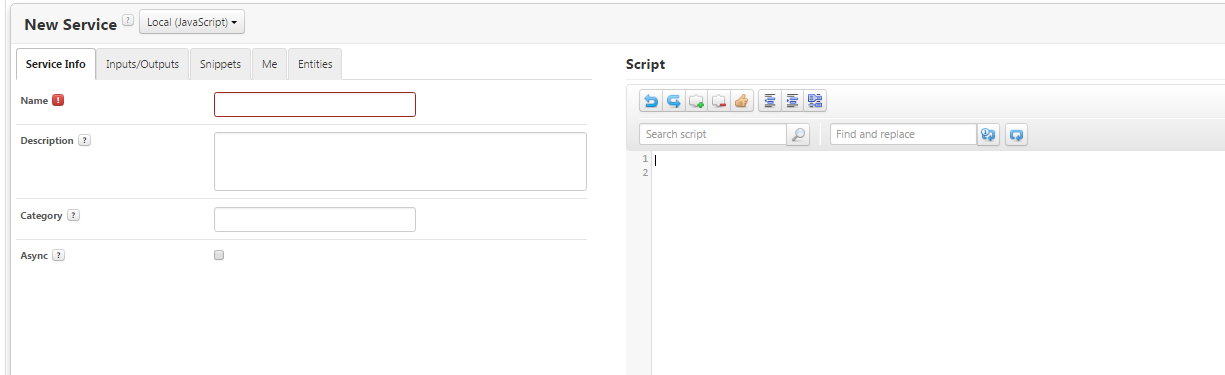Redo the script edit
Image resolution: width=1225 pixels, height=375 pixels.
pos(674,101)
